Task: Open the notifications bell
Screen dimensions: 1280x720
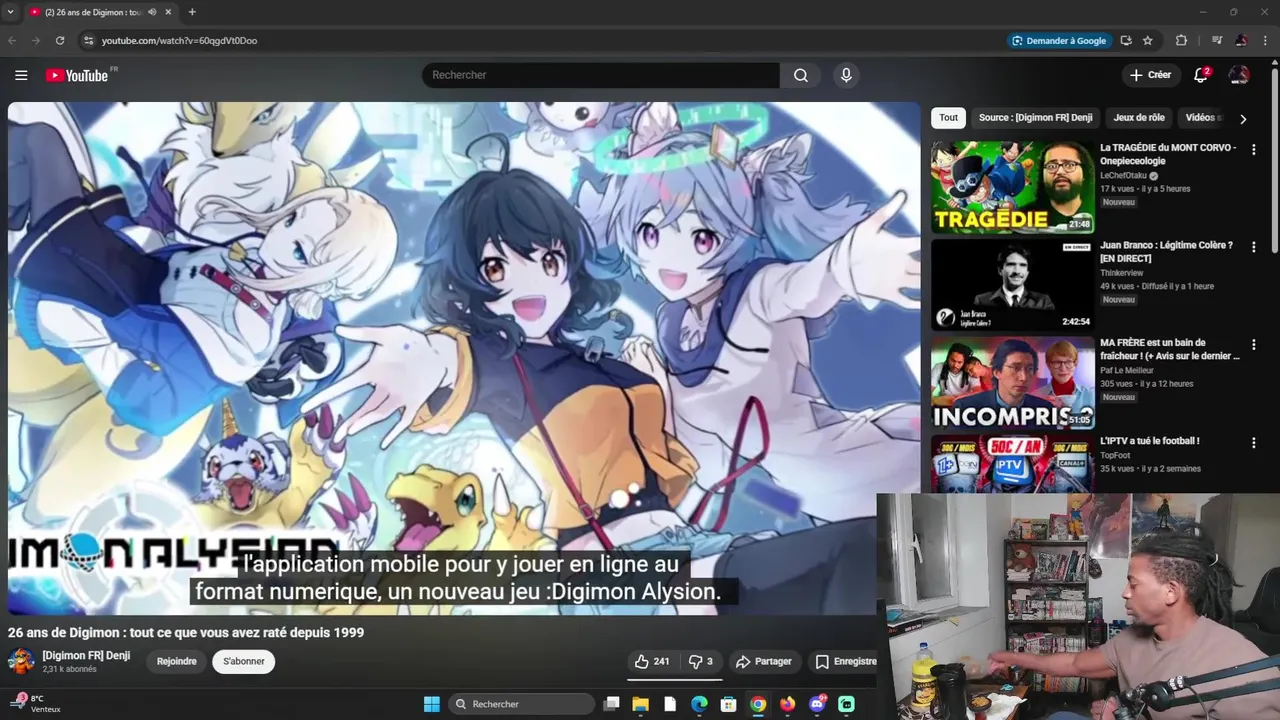Action: (x=1201, y=75)
